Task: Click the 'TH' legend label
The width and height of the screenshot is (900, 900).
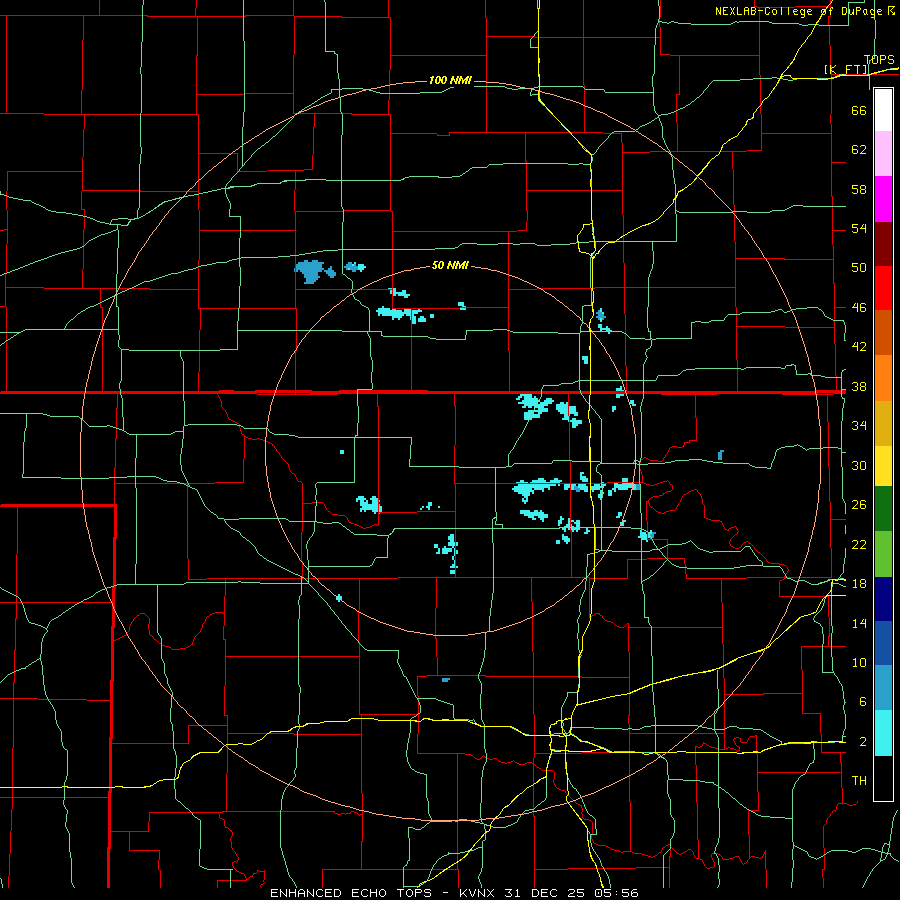Action: coord(859,781)
